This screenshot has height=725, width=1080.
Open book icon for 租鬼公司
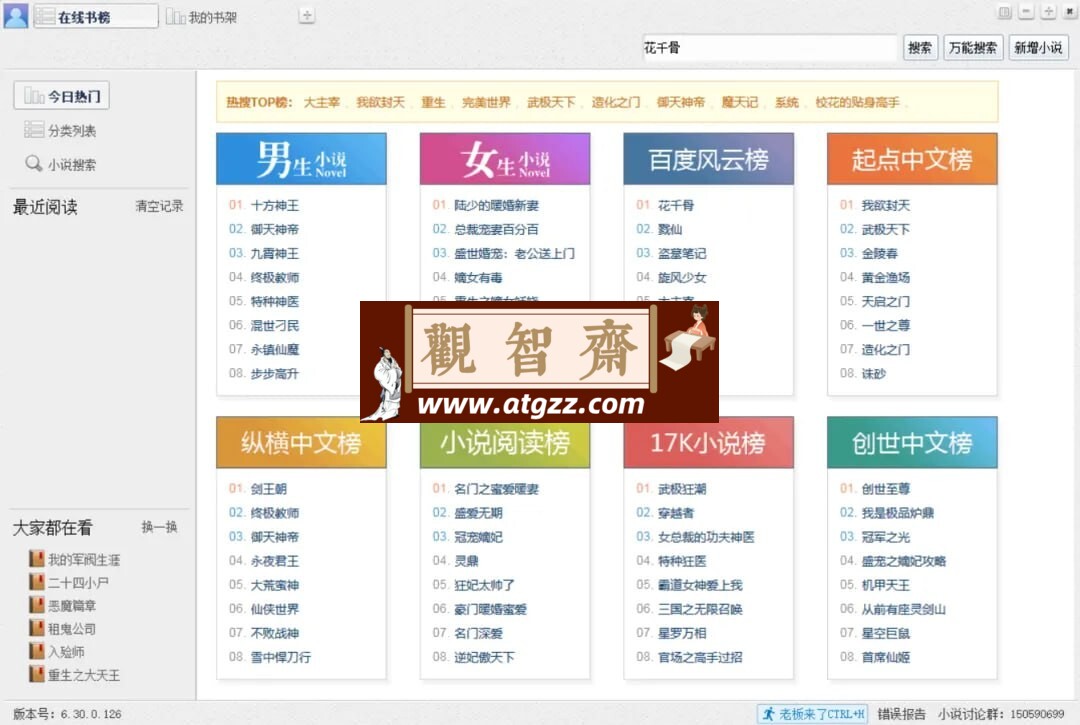pyautogui.click(x=37, y=628)
